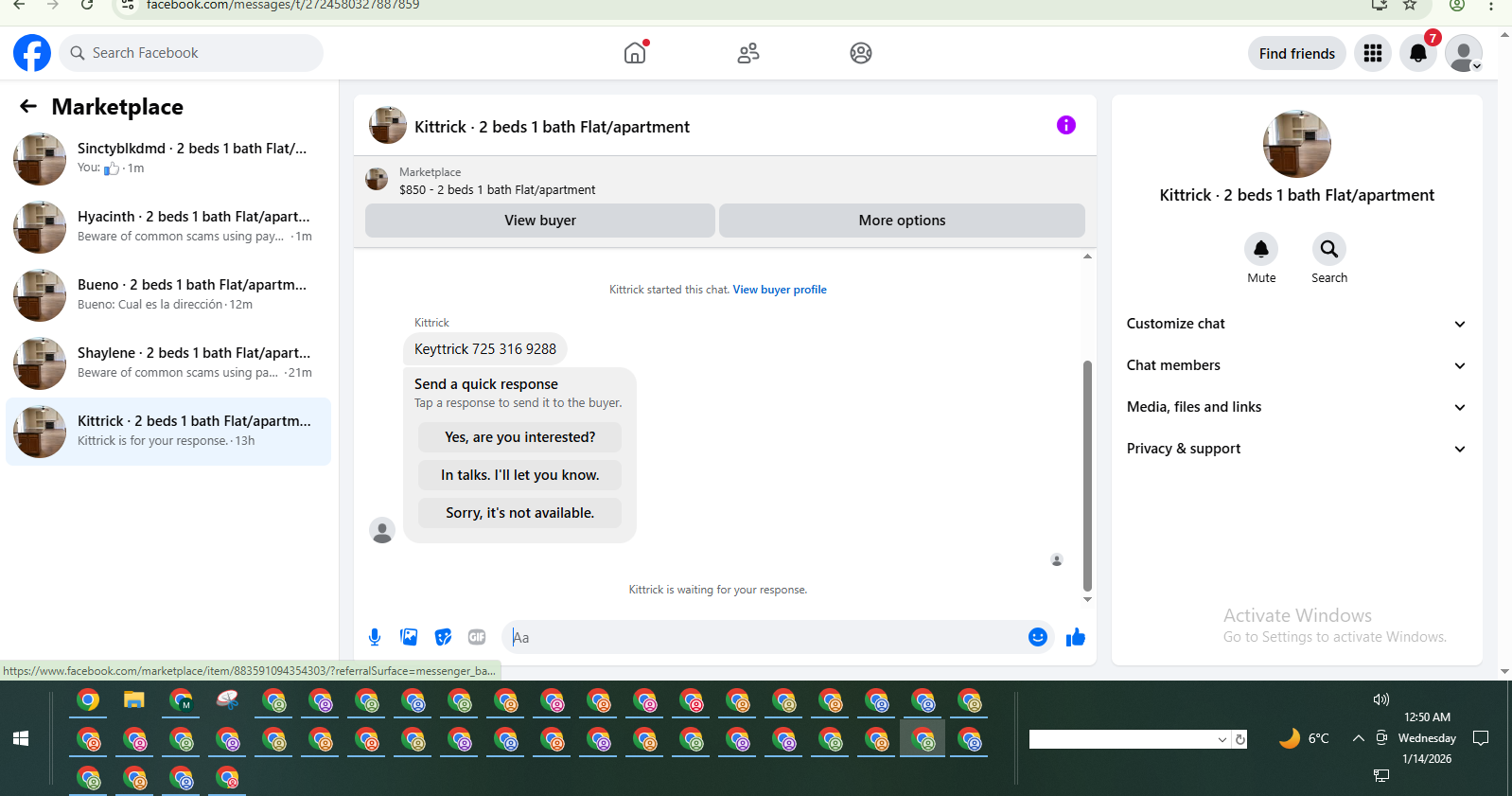Open Hyacinth conversation
The image size is (1512, 796).
[x=168, y=227]
